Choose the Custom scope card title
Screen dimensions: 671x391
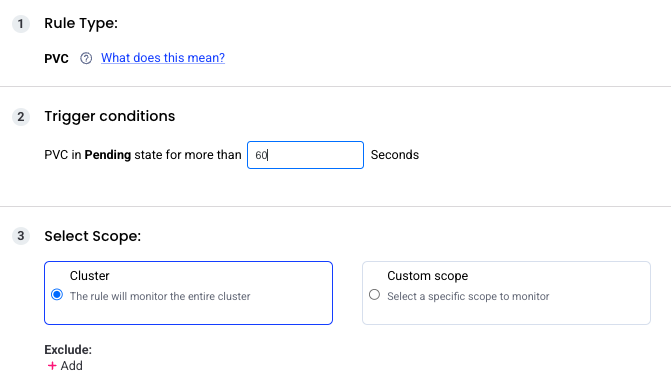coord(428,276)
